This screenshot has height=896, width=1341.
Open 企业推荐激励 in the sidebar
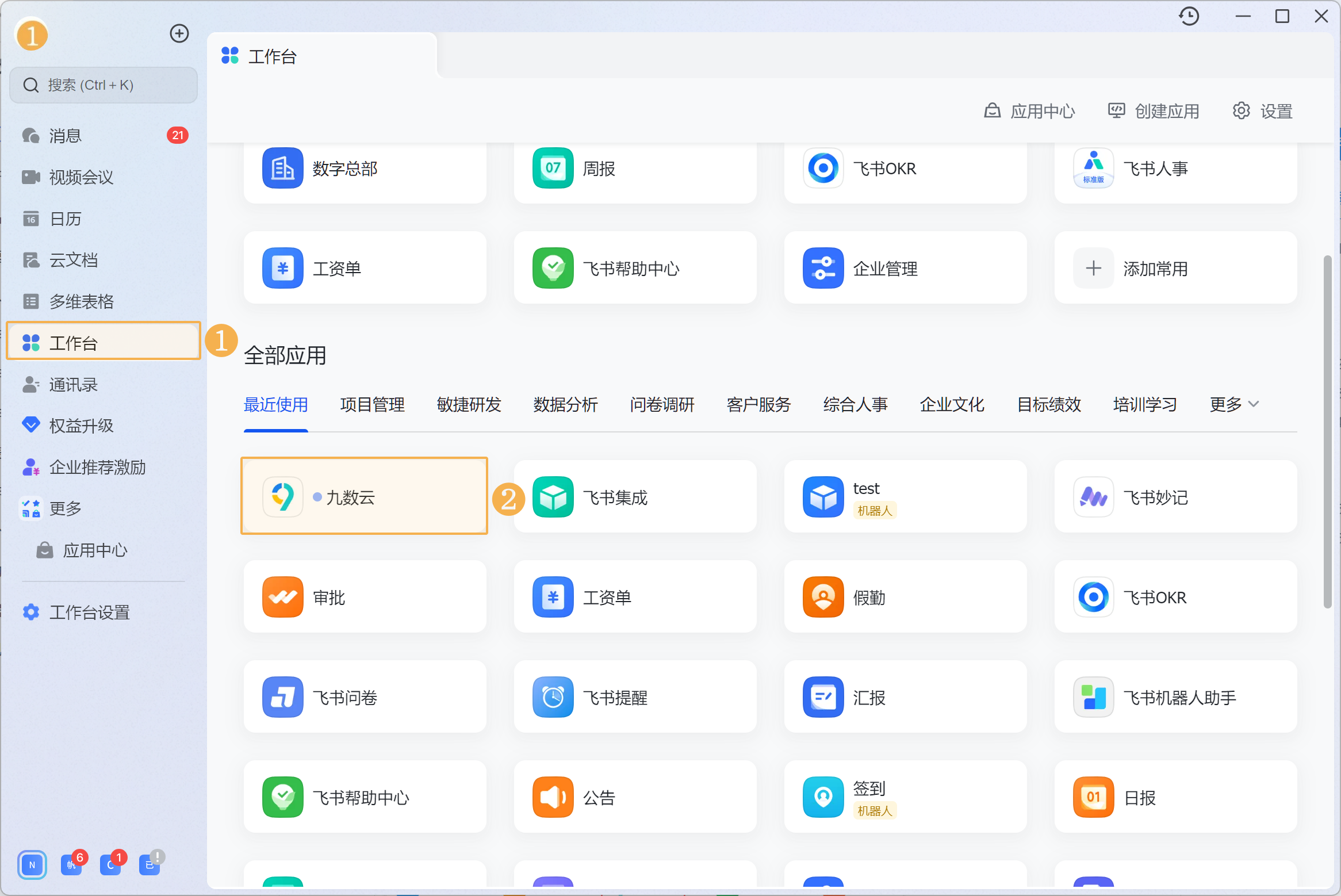click(104, 467)
